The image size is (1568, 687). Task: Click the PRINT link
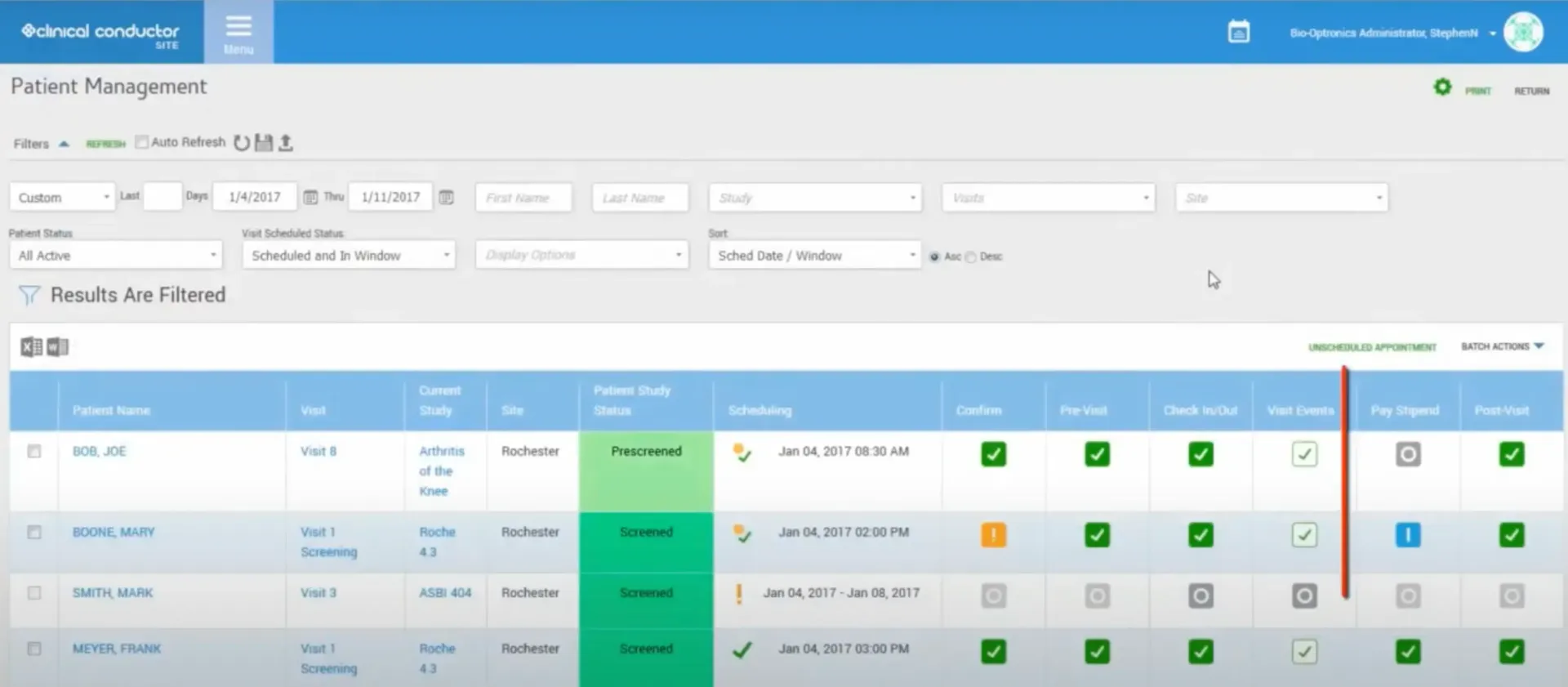1477,91
